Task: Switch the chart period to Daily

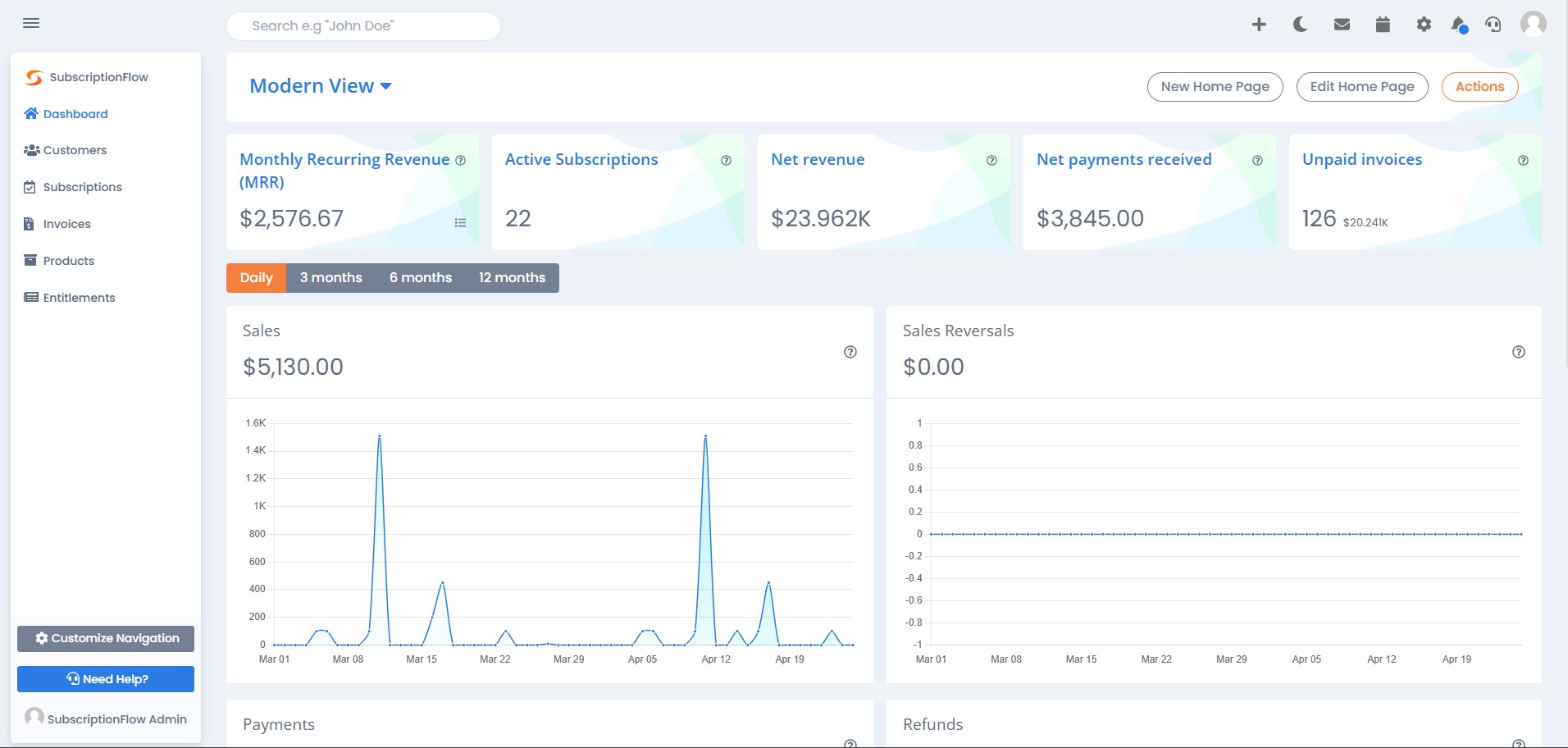Action: [x=256, y=277]
